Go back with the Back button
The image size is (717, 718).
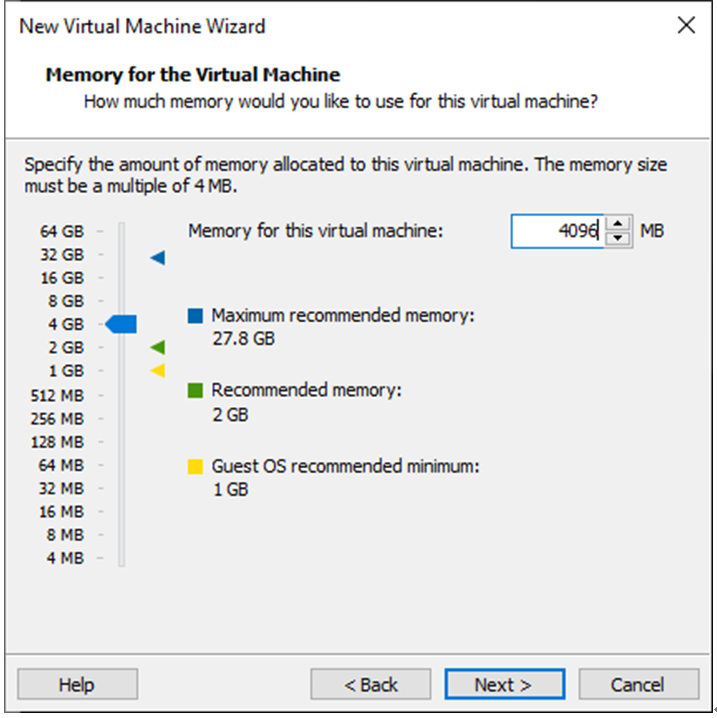click(371, 685)
